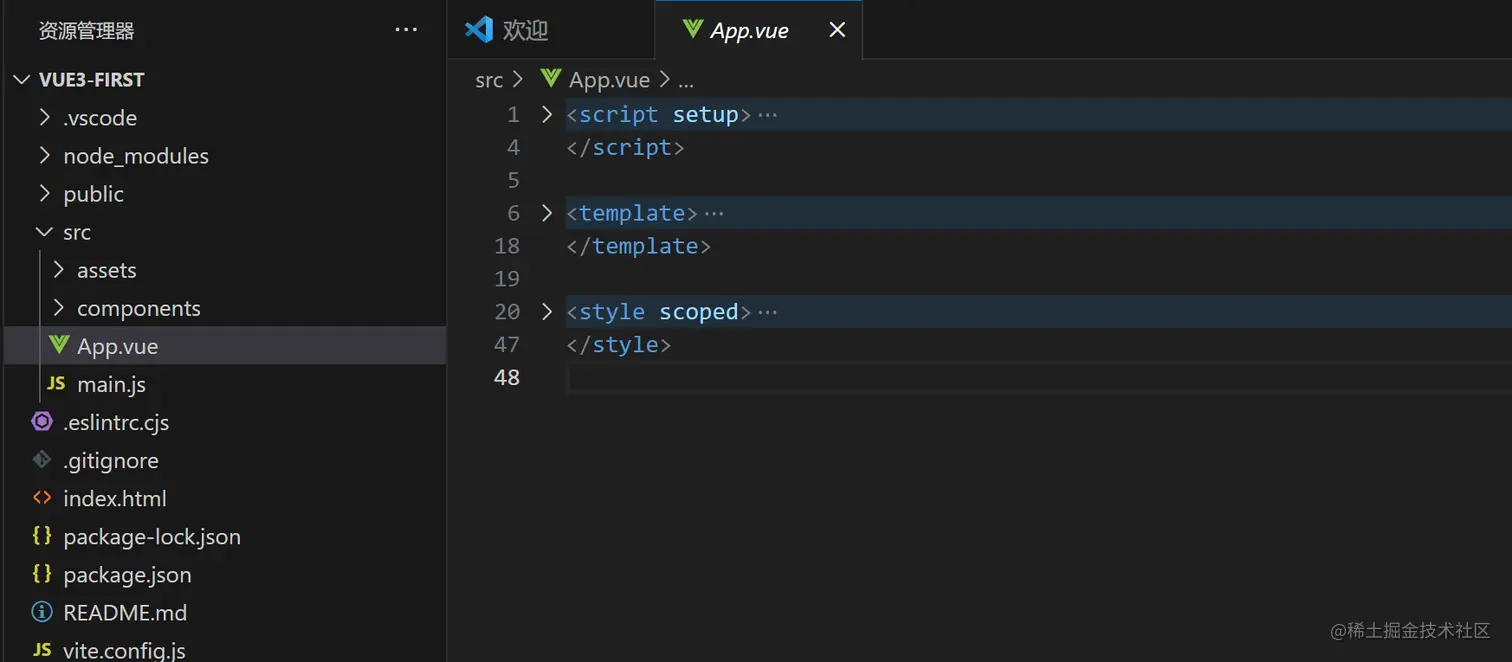Click the HTML icon beside index.html
The width and height of the screenshot is (1512, 662).
point(42,497)
